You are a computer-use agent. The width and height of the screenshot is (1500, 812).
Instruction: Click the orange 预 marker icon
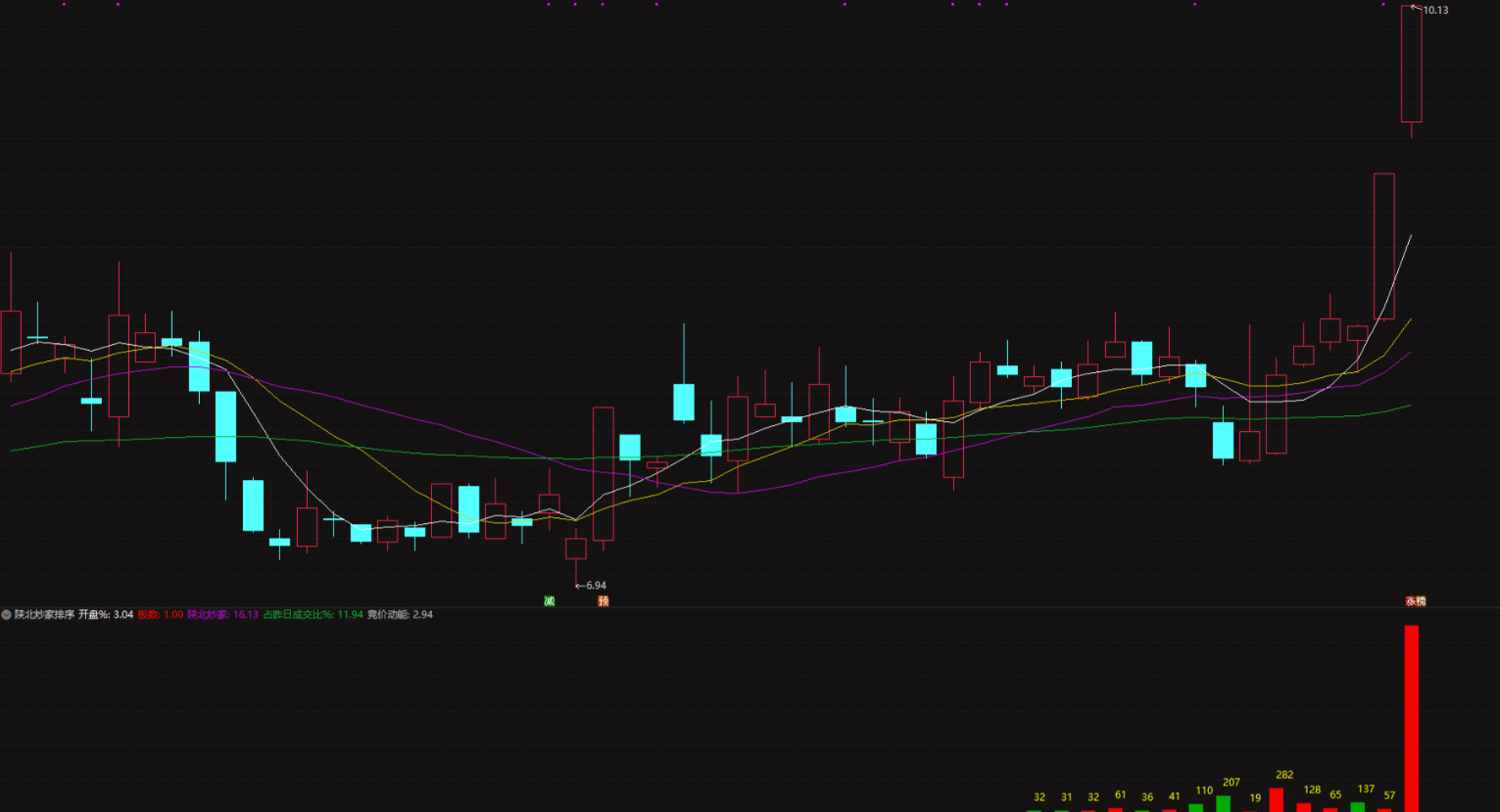604,601
